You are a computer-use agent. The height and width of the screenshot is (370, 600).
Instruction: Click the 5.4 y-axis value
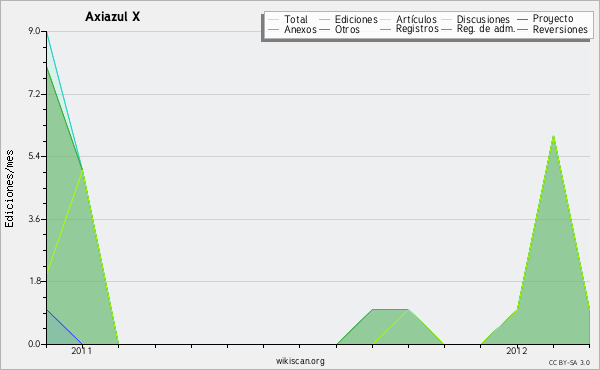tap(34, 156)
